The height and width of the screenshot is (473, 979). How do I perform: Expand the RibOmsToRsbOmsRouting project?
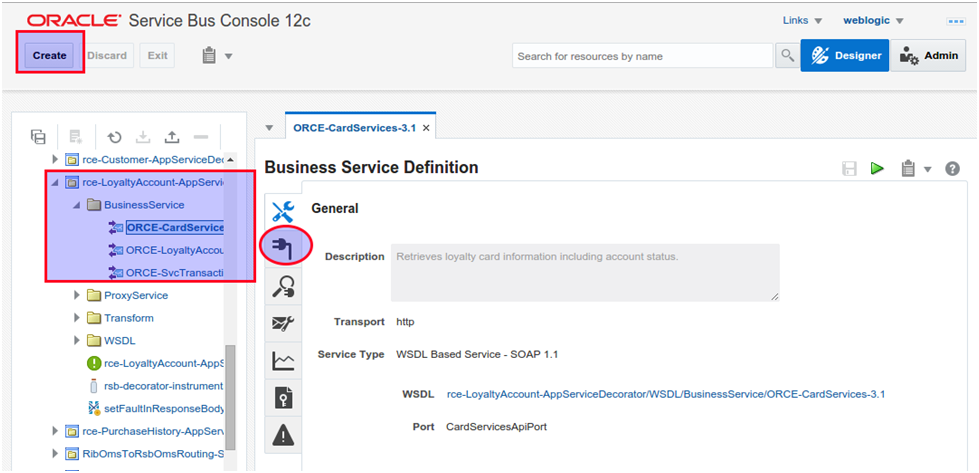tap(56, 453)
